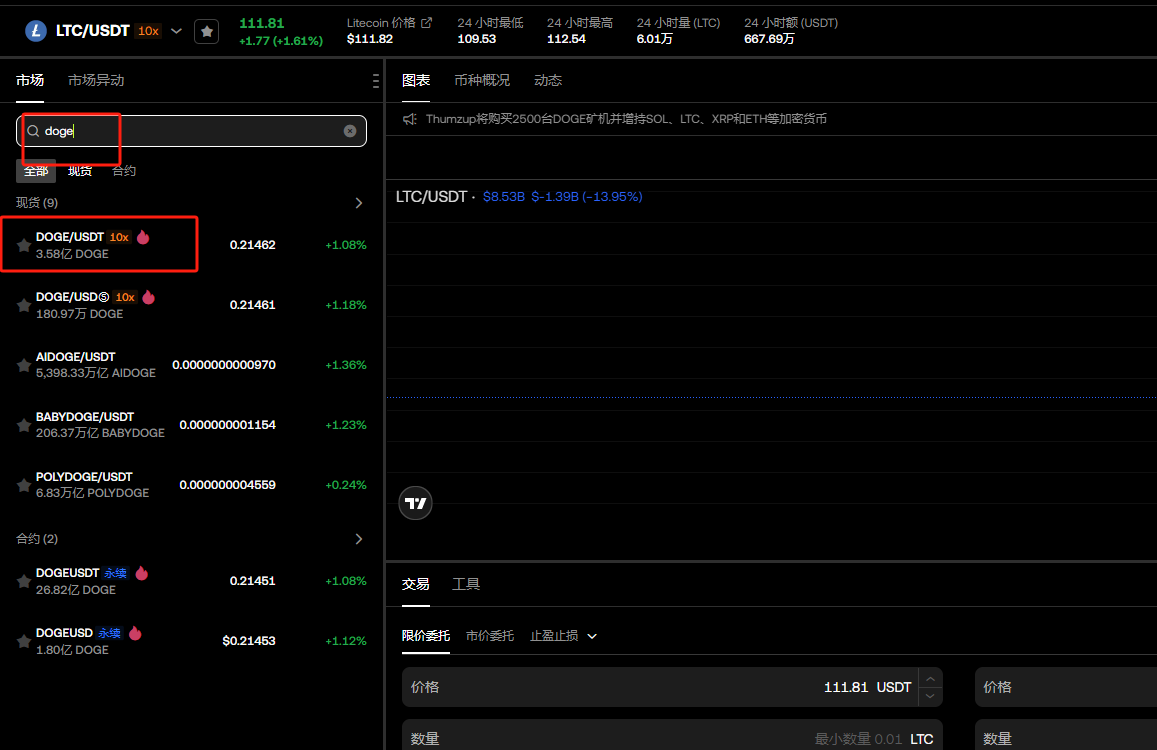The image size is (1157, 750).
Task: Click the flame icon on DOGE/USDT row
Action: 143,237
